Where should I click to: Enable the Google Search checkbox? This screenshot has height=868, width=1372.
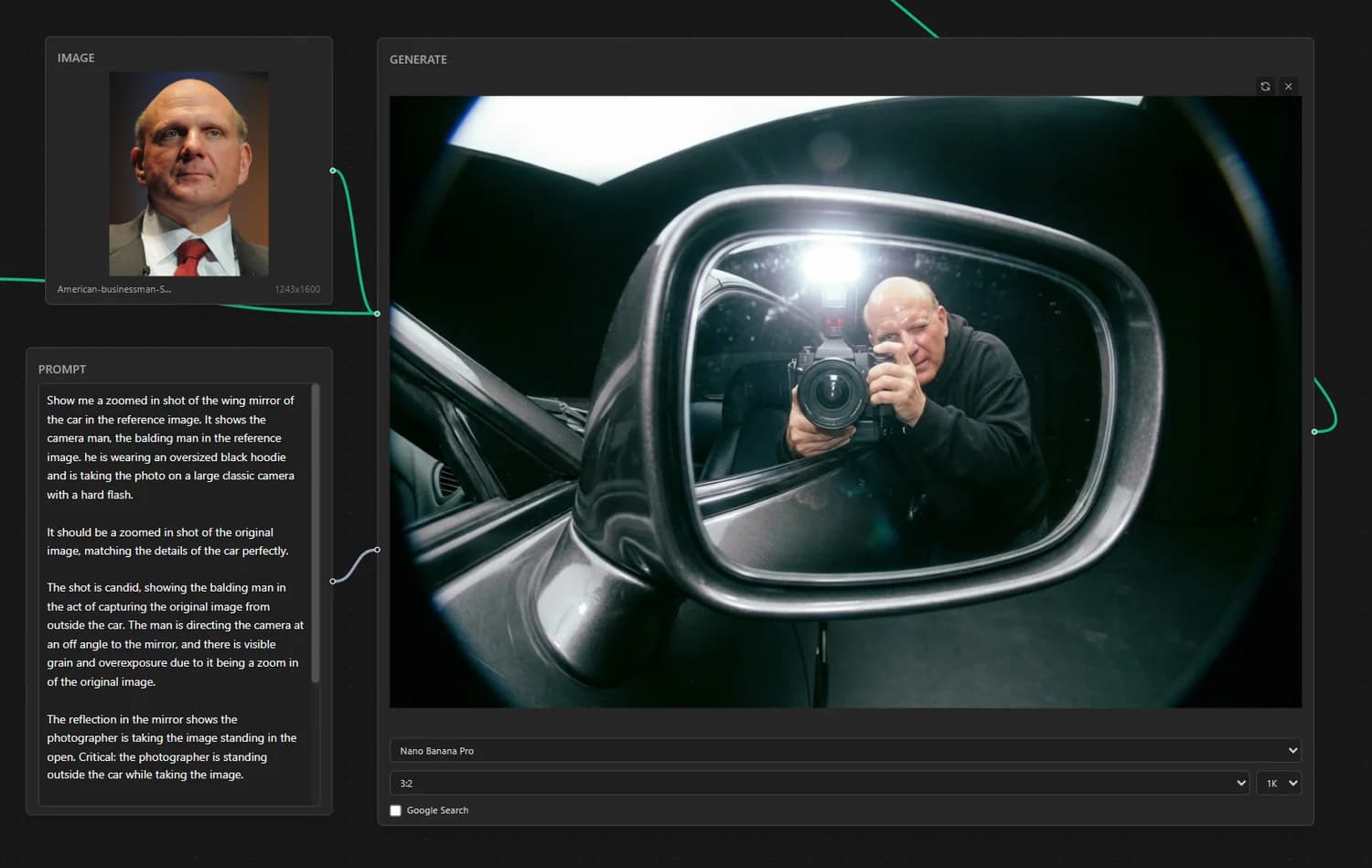pos(396,810)
